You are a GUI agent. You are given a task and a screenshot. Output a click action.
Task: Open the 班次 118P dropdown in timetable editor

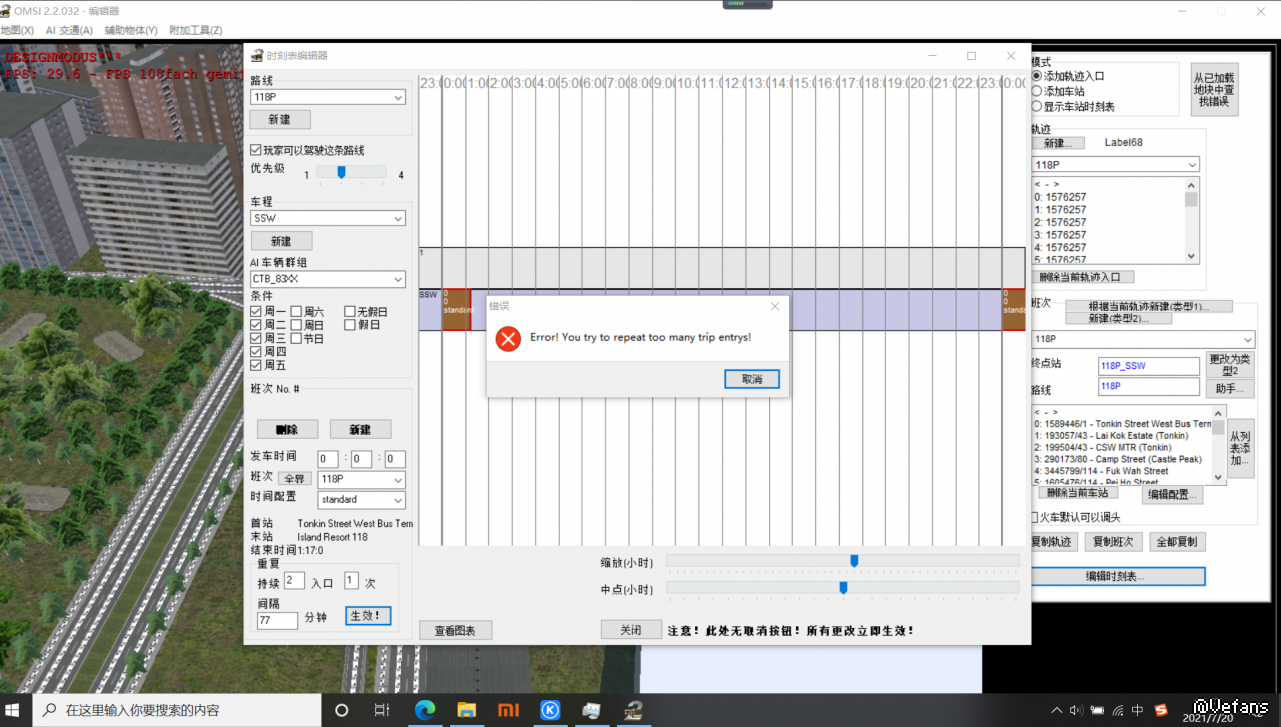[x=361, y=480]
